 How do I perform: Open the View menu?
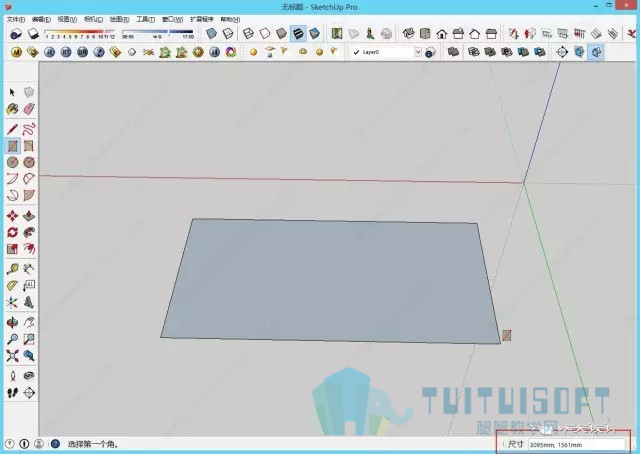[x=67, y=19]
